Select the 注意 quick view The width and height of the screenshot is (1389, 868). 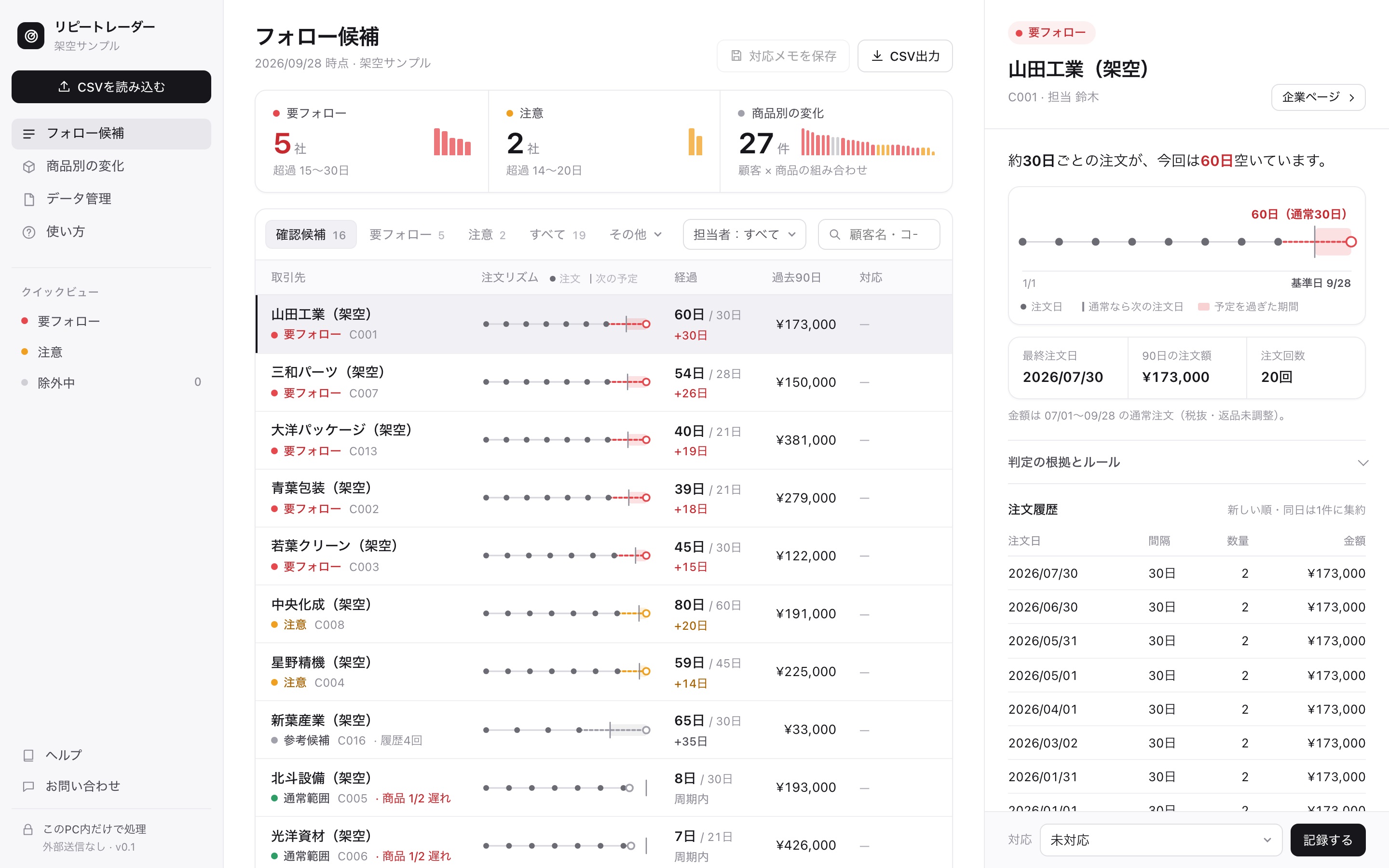111,352
